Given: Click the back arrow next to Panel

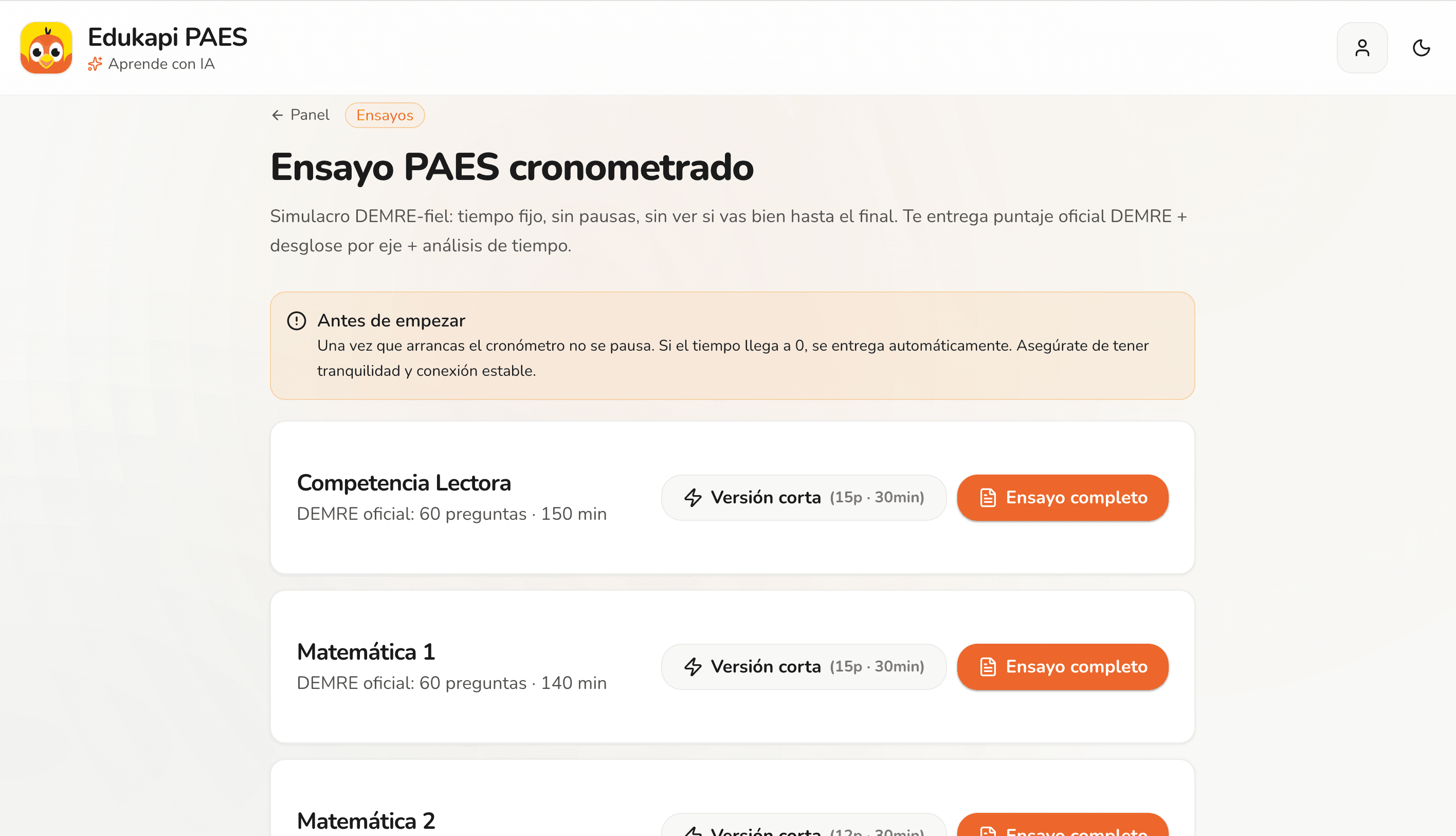Looking at the screenshot, I should (277, 115).
